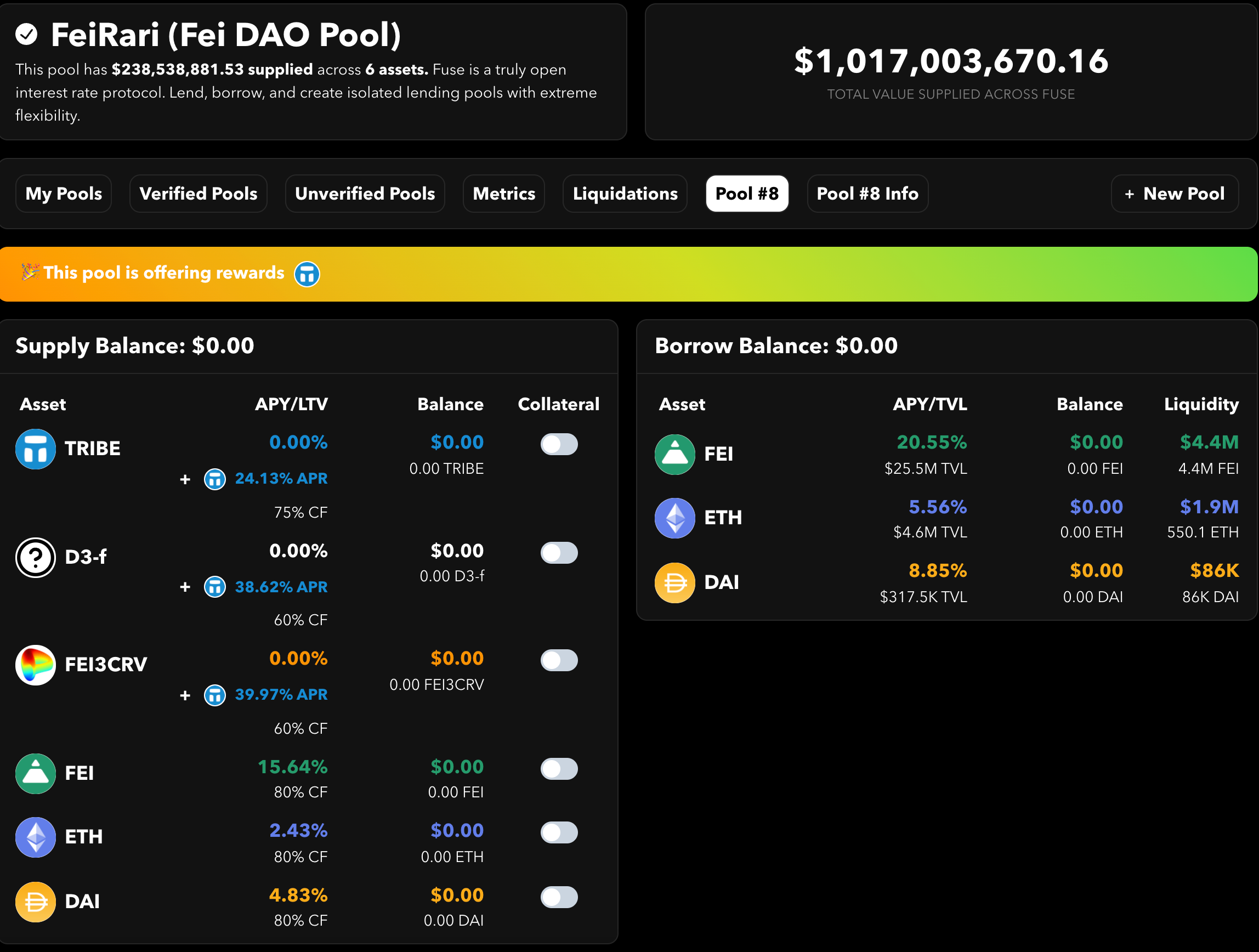The width and height of the screenshot is (1259, 952).
Task: Click reward icon next to 38.62% APR
Action: (x=214, y=587)
